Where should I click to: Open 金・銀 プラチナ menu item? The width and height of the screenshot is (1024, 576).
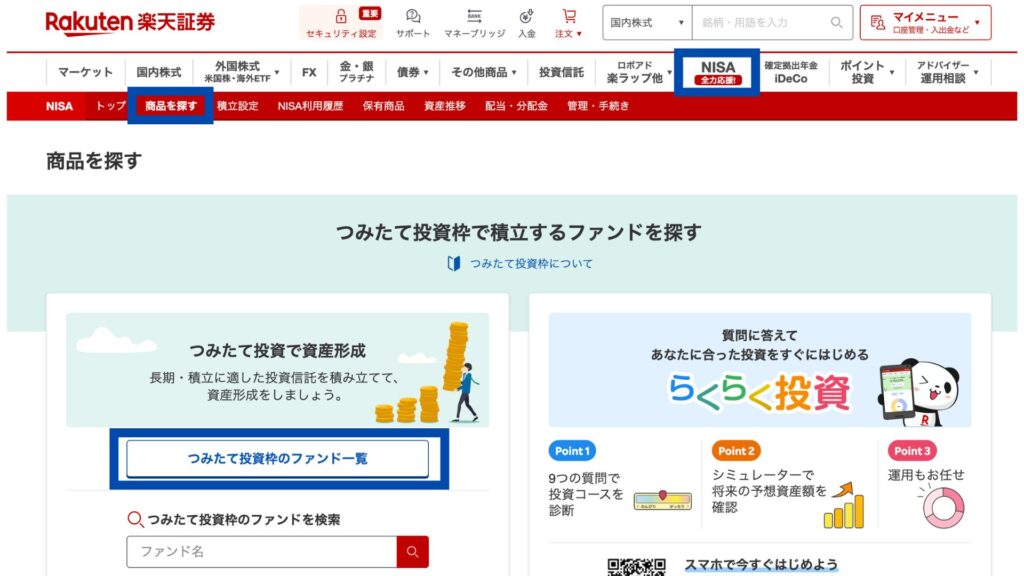tap(357, 72)
